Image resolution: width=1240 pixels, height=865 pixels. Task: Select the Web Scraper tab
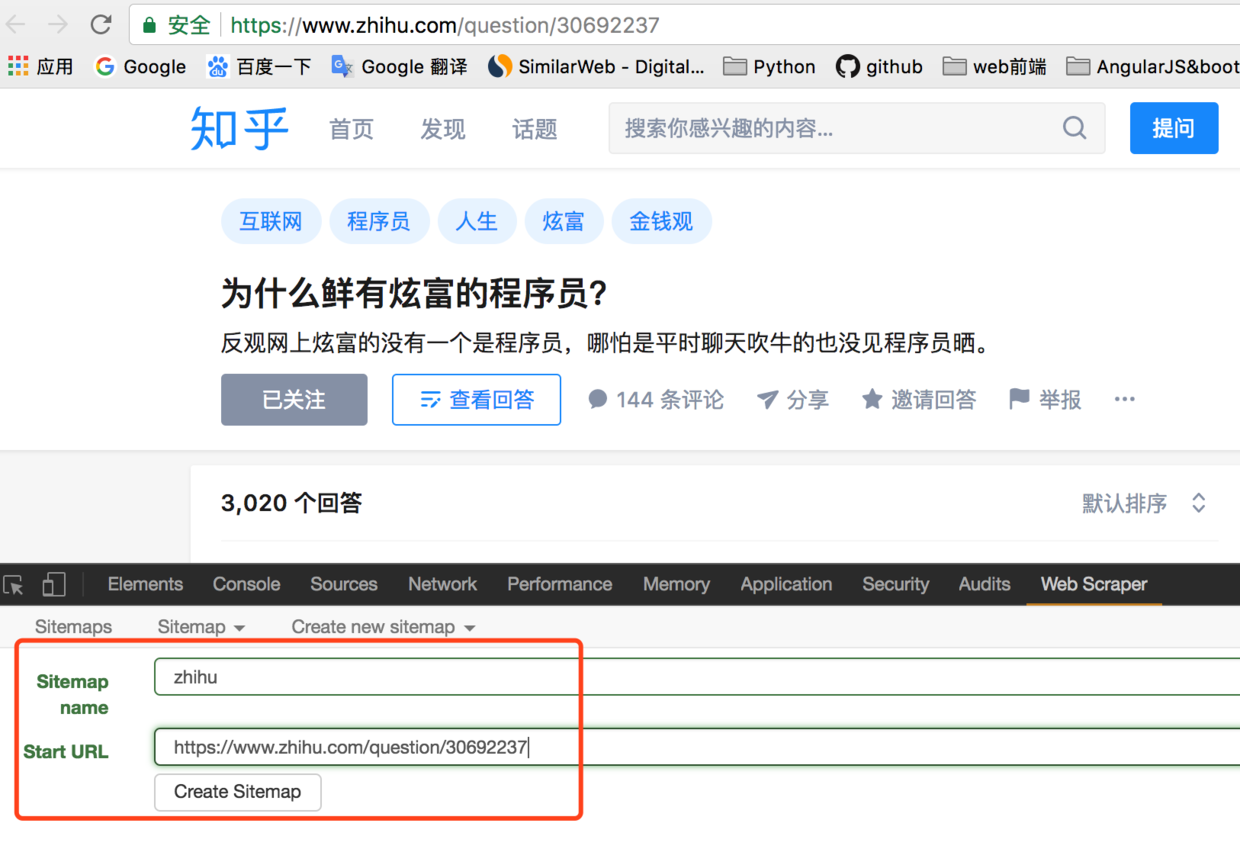[1094, 585]
